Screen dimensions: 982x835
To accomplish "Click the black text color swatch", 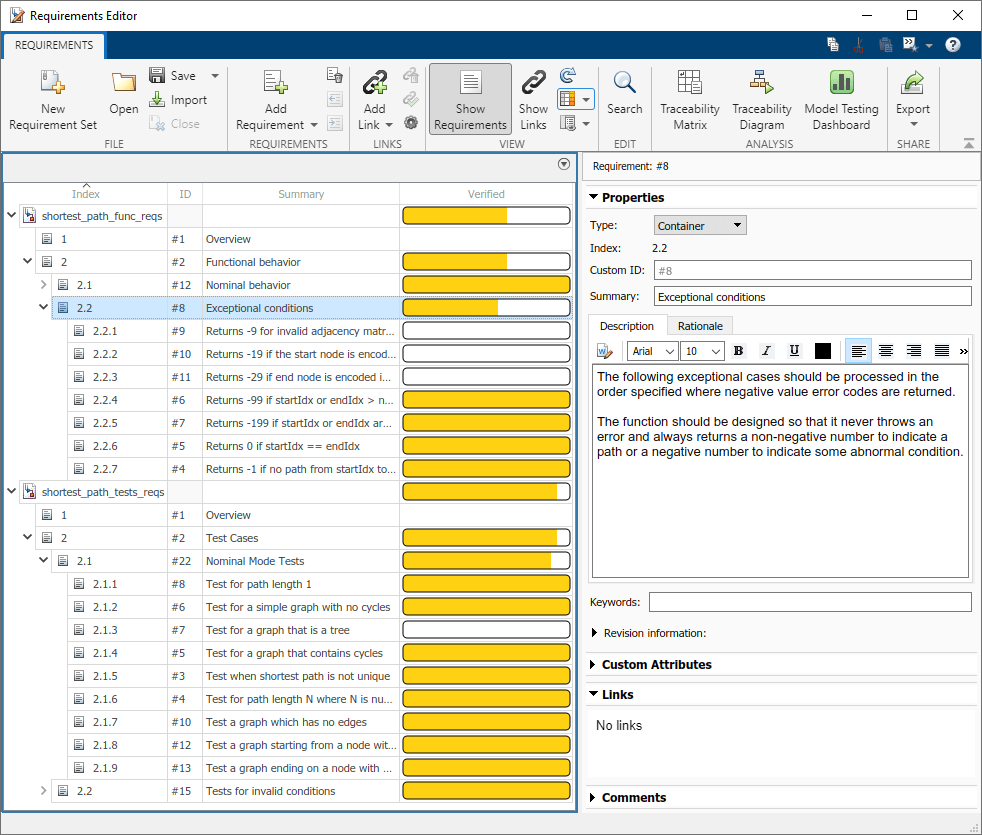I will point(823,351).
